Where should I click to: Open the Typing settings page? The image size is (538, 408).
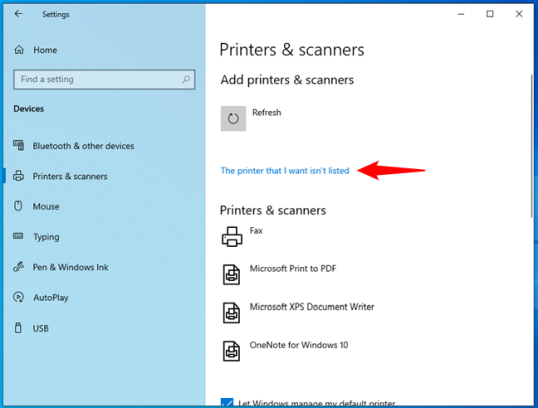coord(46,237)
